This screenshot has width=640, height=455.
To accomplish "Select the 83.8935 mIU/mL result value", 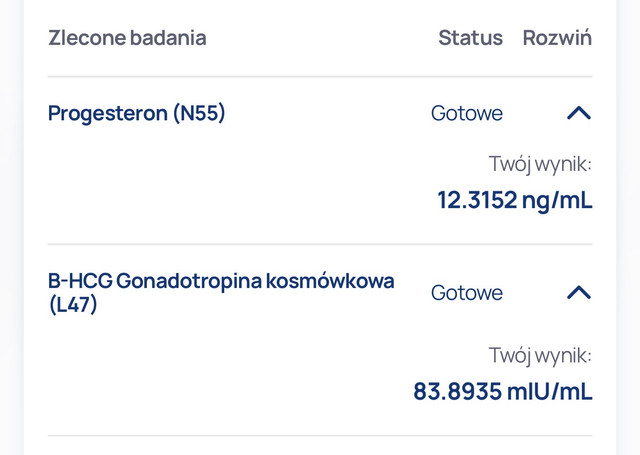I will coord(503,391).
